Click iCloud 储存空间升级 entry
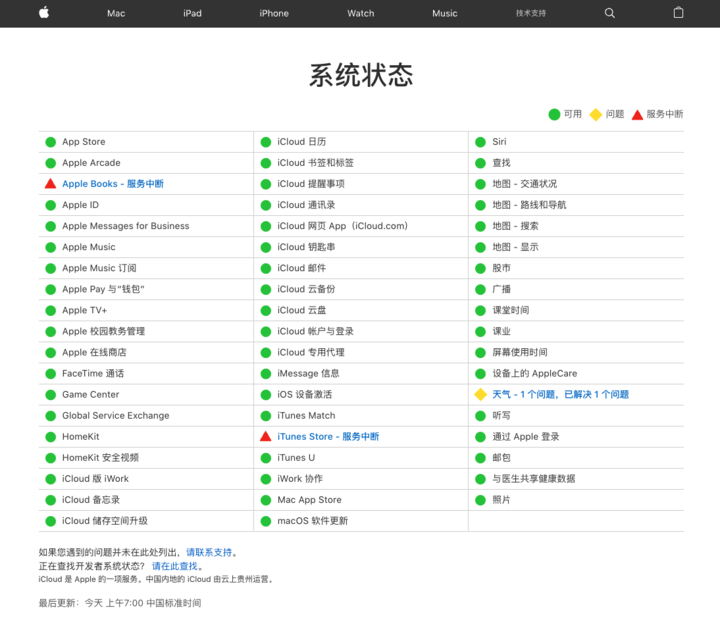The width and height of the screenshot is (720, 624). (105, 521)
